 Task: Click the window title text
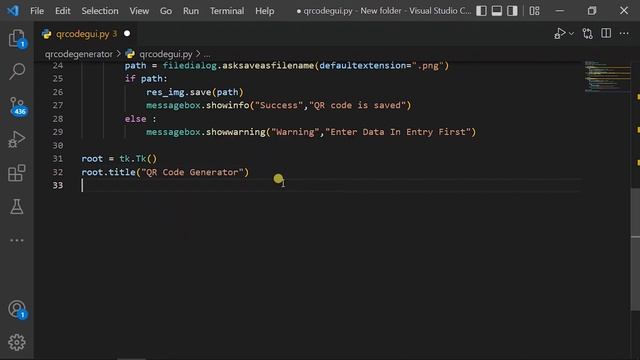[384, 11]
